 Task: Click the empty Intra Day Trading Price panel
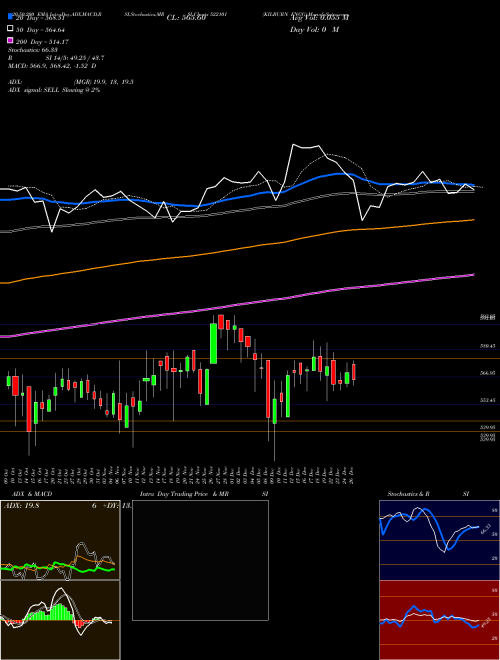[x=200, y=560]
